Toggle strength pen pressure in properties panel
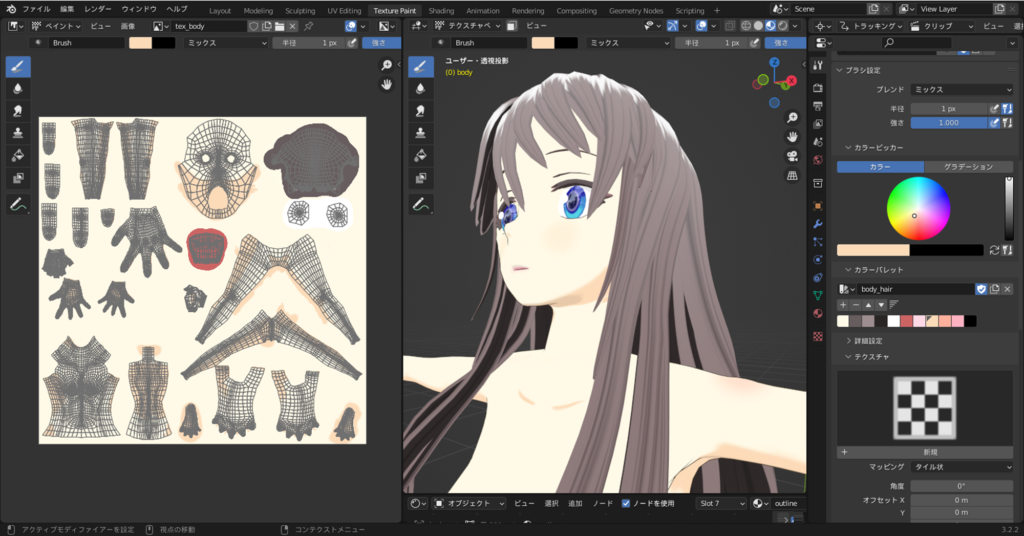This screenshot has height=536, width=1024. click(994, 123)
